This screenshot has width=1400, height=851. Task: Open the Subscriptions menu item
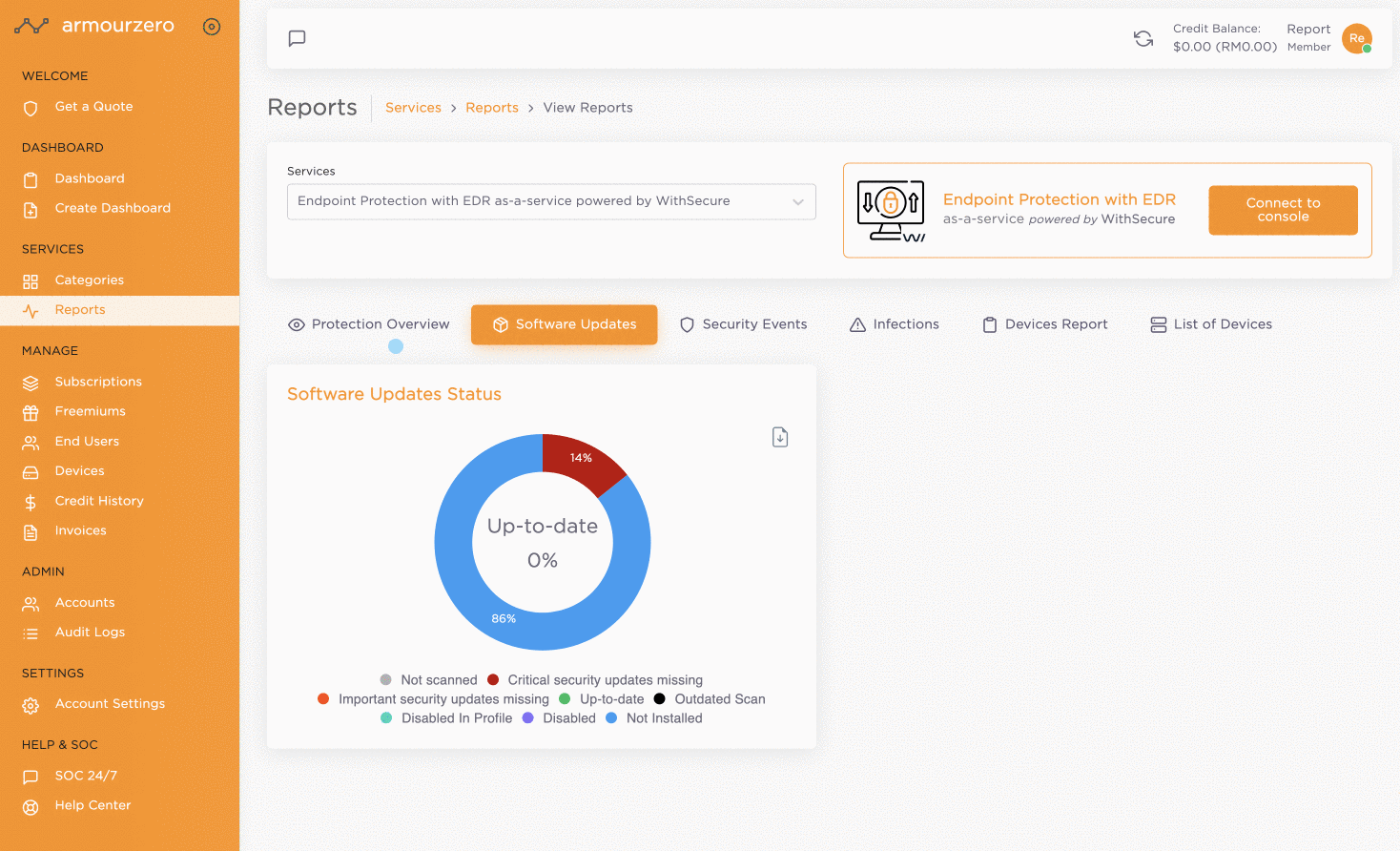point(98,382)
